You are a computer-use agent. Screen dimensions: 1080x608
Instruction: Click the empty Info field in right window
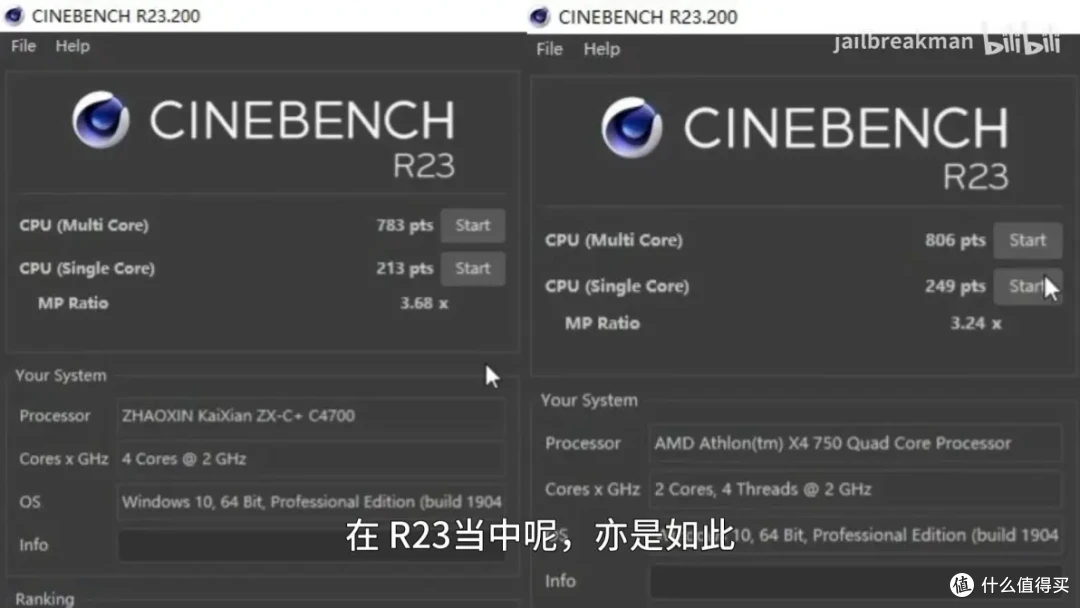click(855, 582)
